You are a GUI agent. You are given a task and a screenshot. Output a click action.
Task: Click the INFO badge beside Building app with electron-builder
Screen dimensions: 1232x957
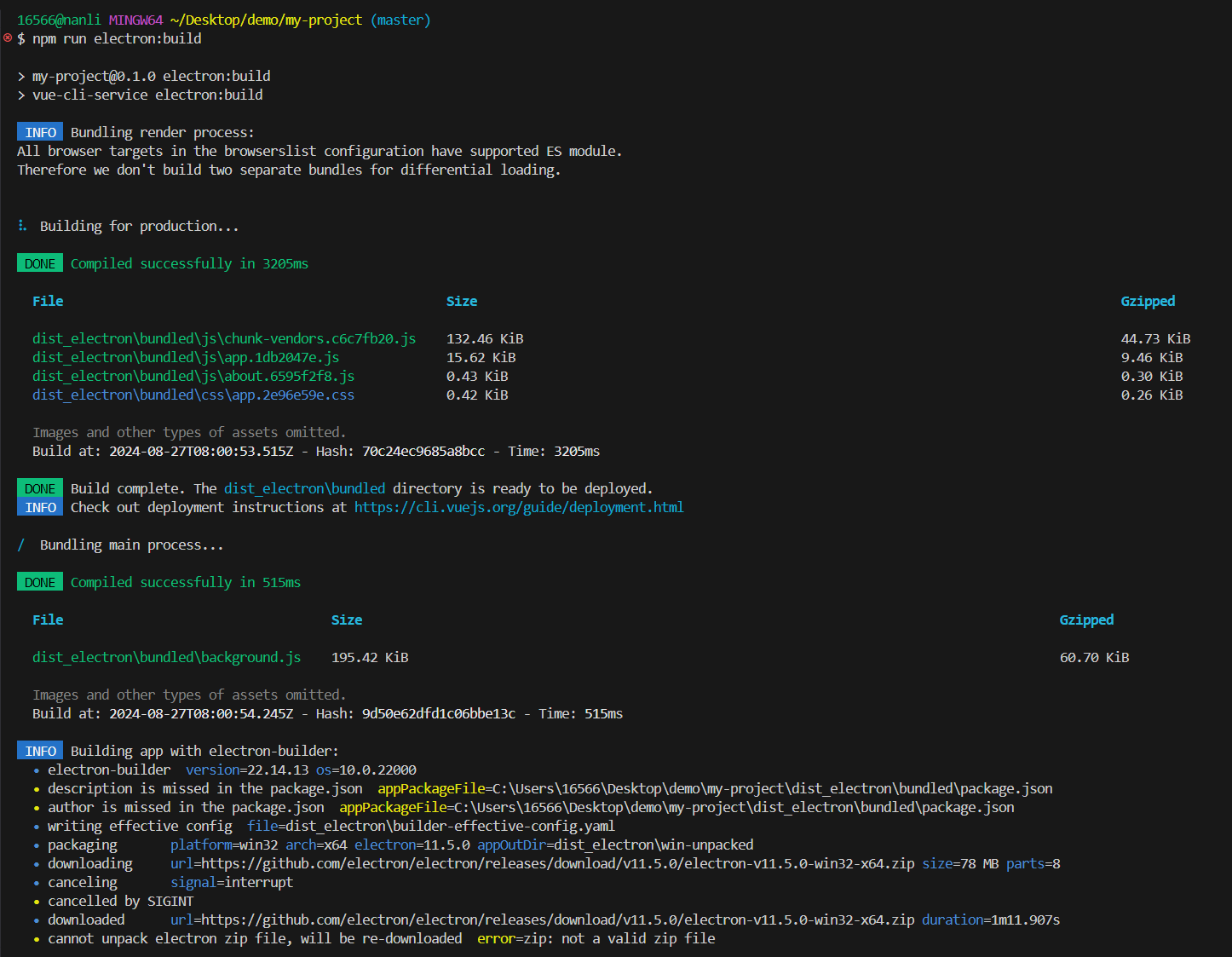40,751
